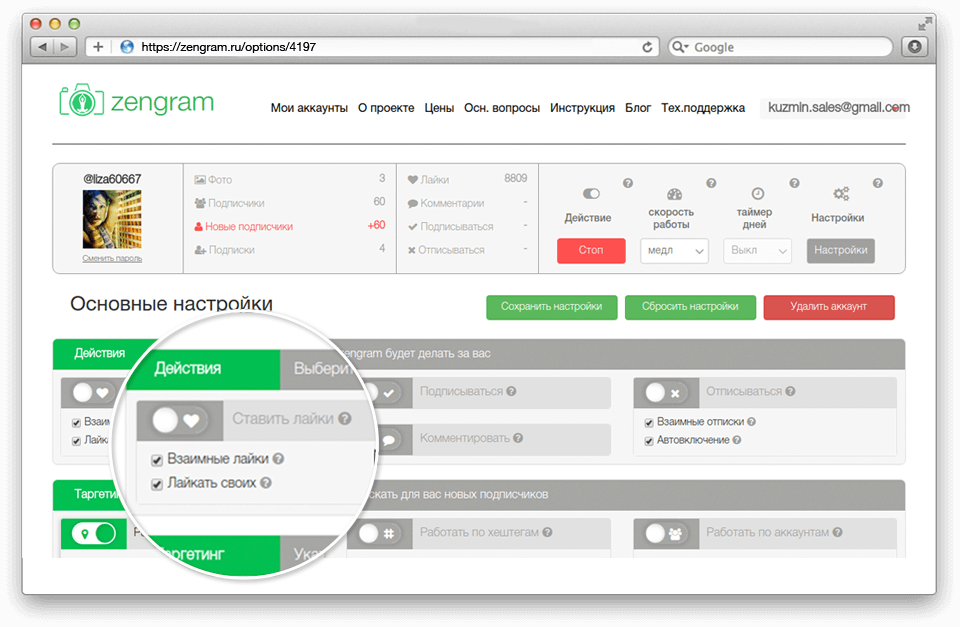
Task: Open Инструкция page
Action: pyautogui.click(x=582, y=108)
